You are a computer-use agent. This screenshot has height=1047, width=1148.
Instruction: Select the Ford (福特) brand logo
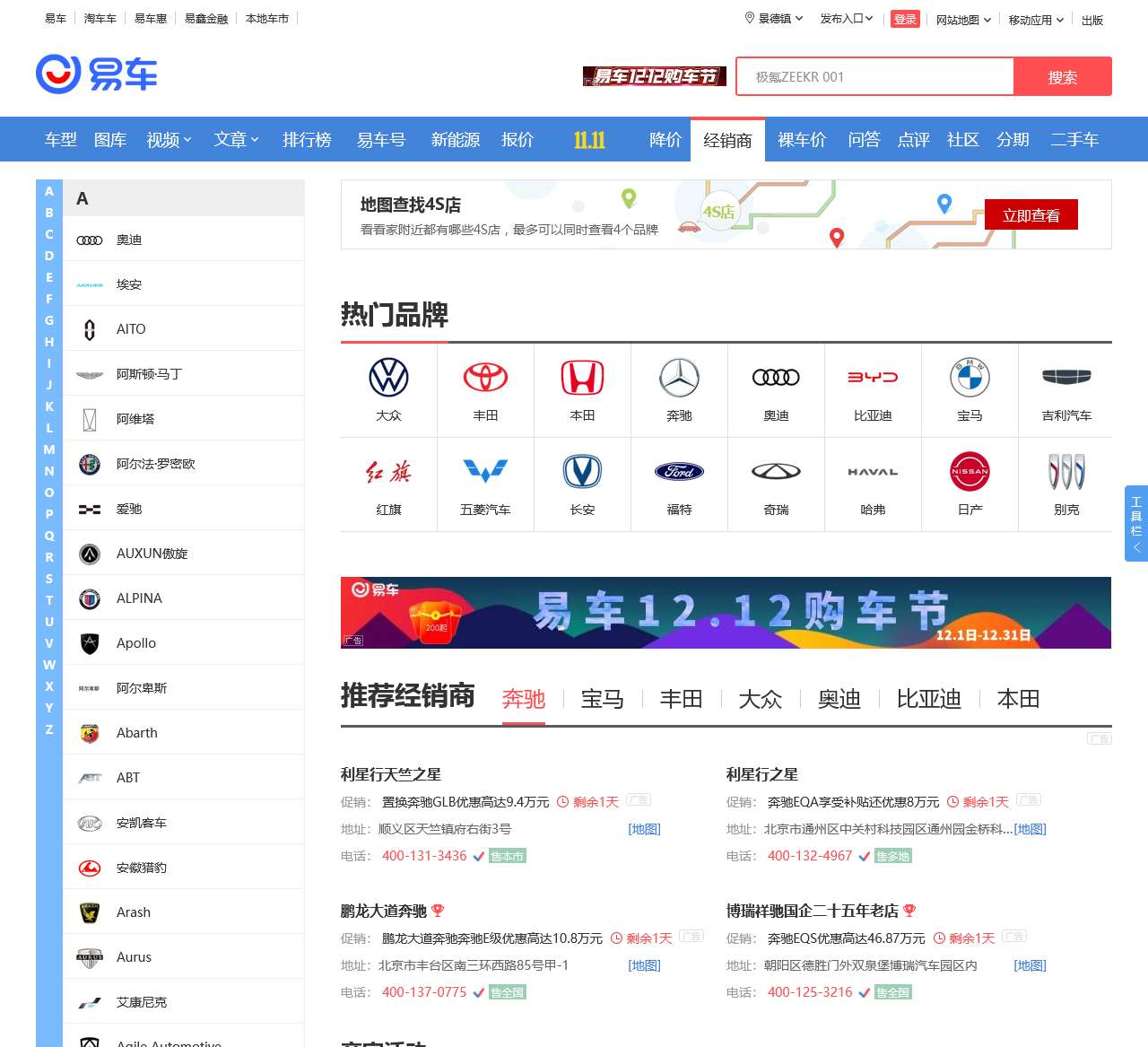[679, 472]
